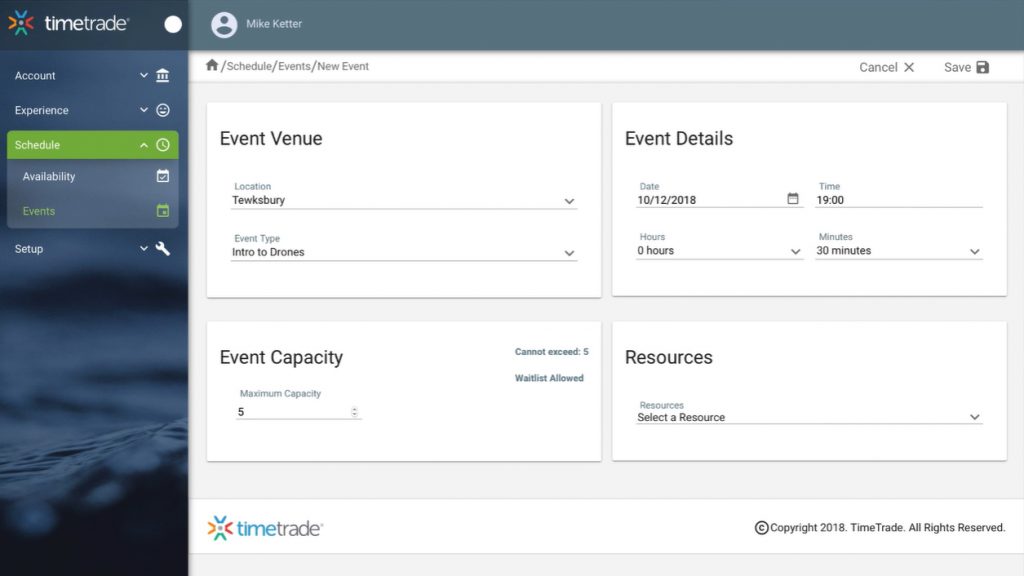This screenshot has height=576, width=1024.
Task: Toggle the white circle sidebar switch
Action: 173,24
